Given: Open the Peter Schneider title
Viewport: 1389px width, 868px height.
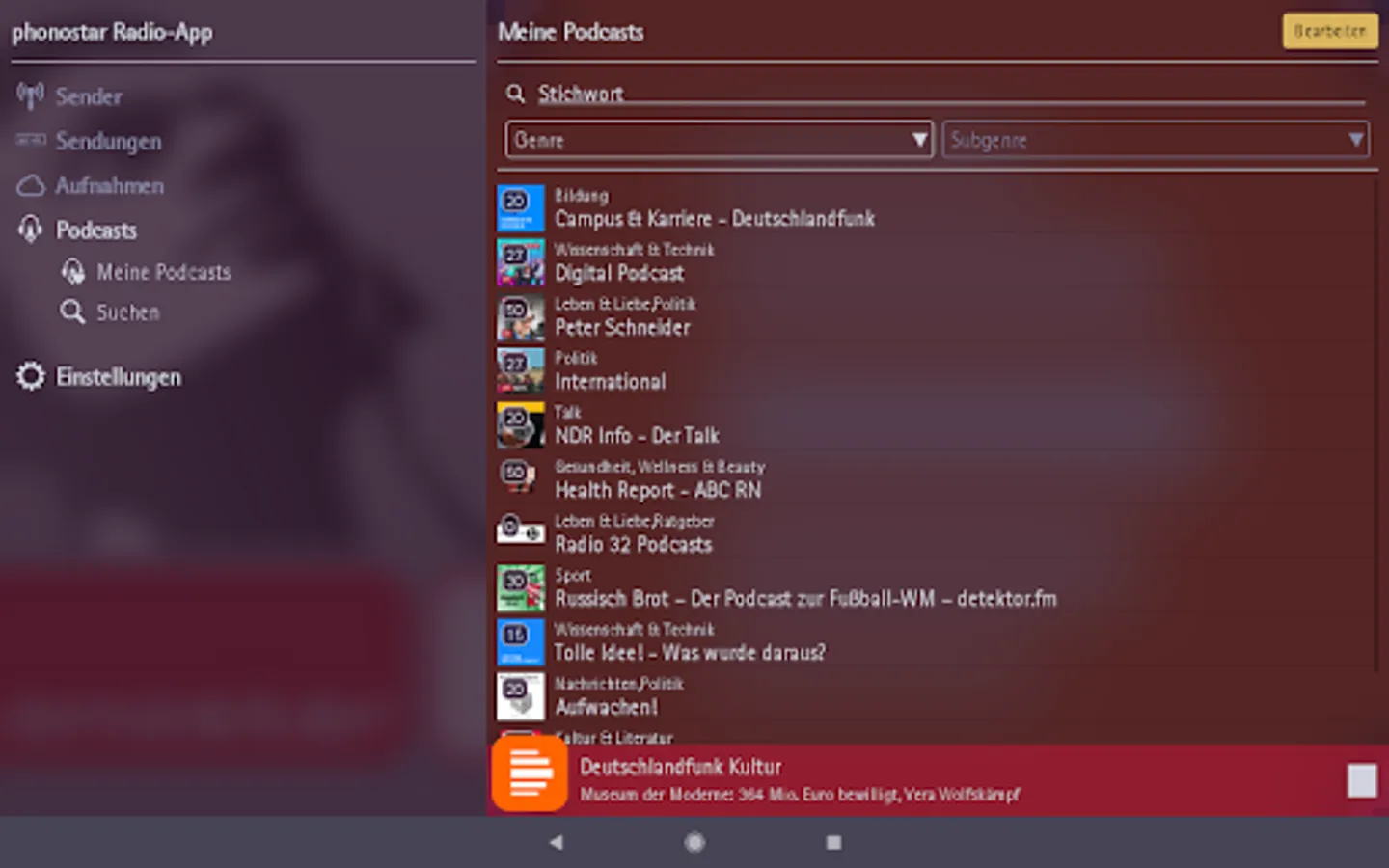Looking at the screenshot, I should point(622,328).
